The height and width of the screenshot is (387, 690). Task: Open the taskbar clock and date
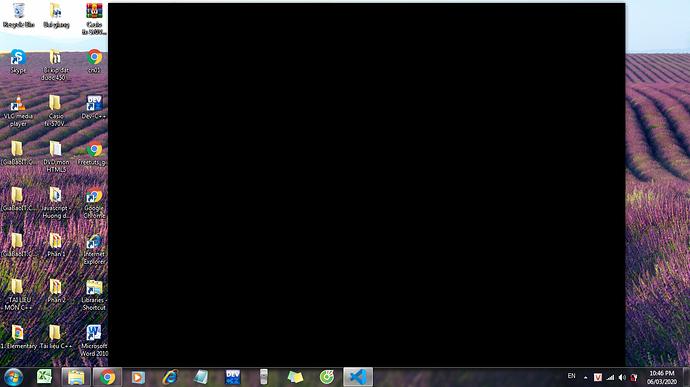coord(662,377)
